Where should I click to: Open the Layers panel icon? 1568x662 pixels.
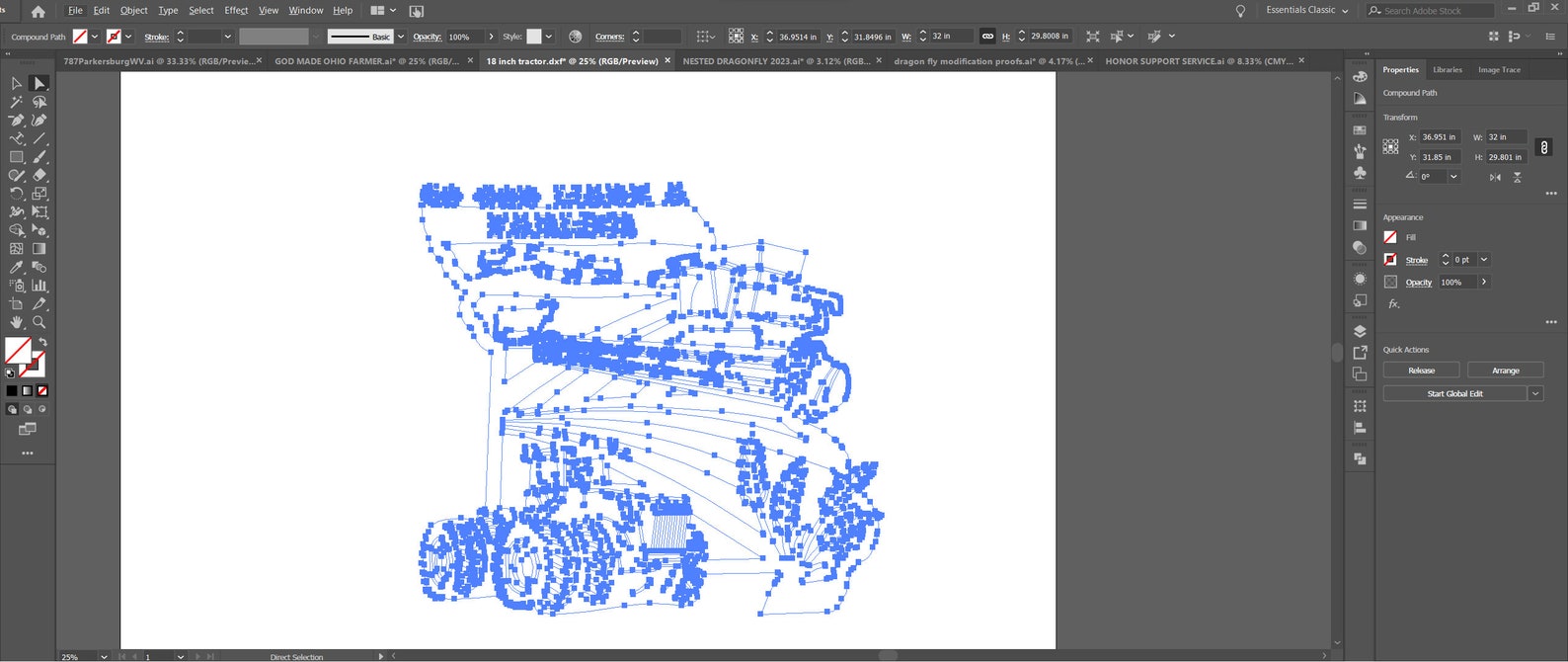(1360, 331)
